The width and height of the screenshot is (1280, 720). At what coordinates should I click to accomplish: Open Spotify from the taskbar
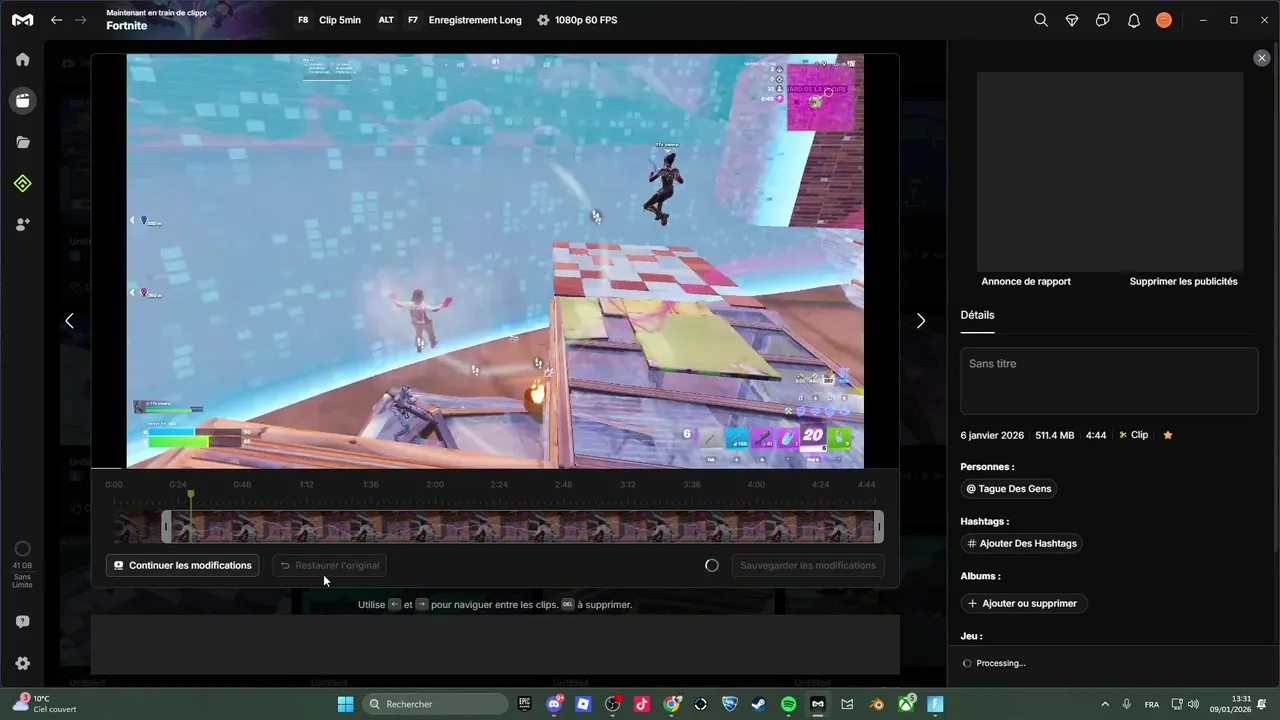(x=788, y=704)
